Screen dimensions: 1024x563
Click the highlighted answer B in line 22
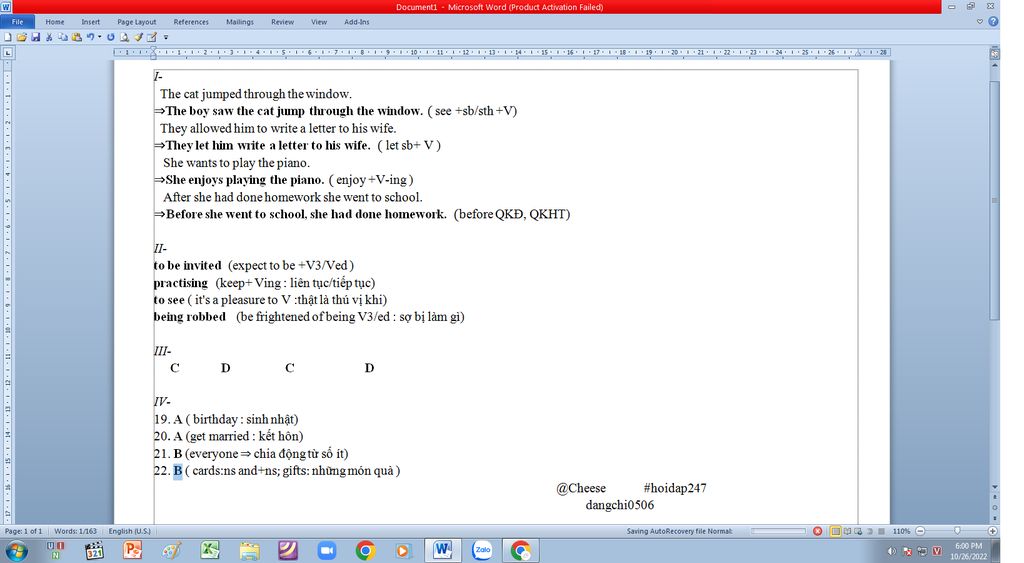178,471
